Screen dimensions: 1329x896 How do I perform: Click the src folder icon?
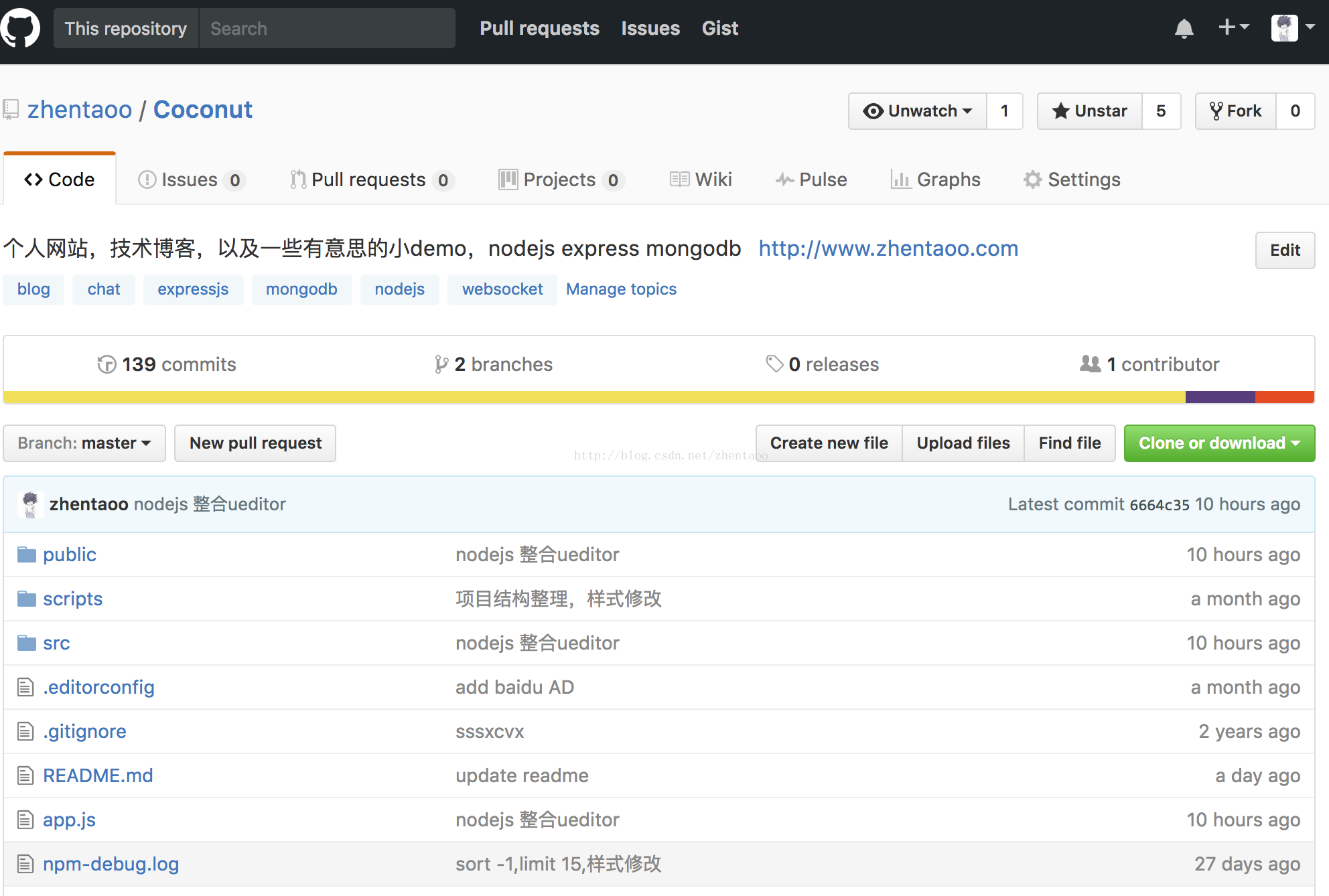pos(27,643)
